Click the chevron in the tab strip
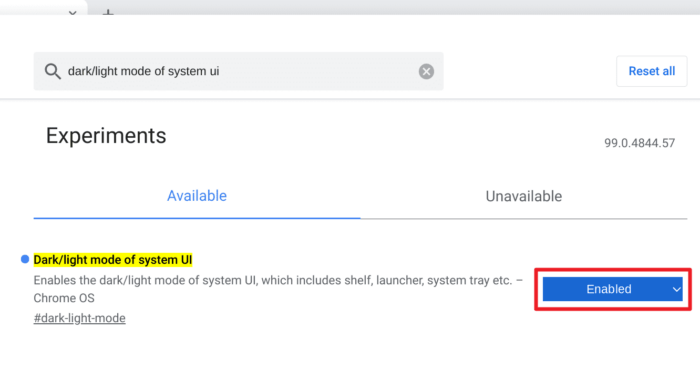The height and width of the screenshot is (390, 700). (72, 13)
